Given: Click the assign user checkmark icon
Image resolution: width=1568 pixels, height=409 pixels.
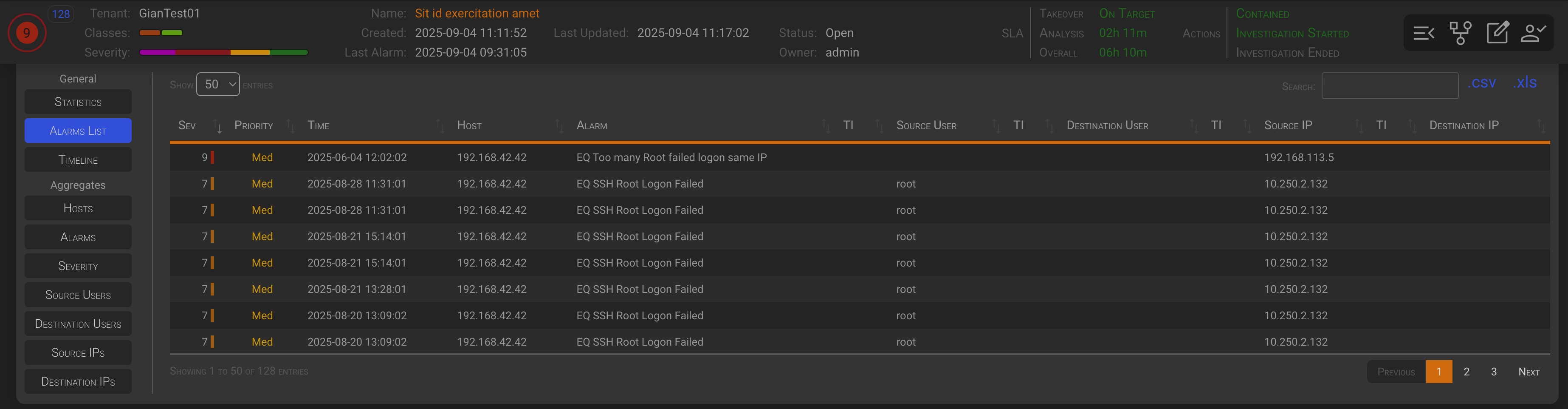Looking at the screenshot, I should click(x=1533, y=33).
